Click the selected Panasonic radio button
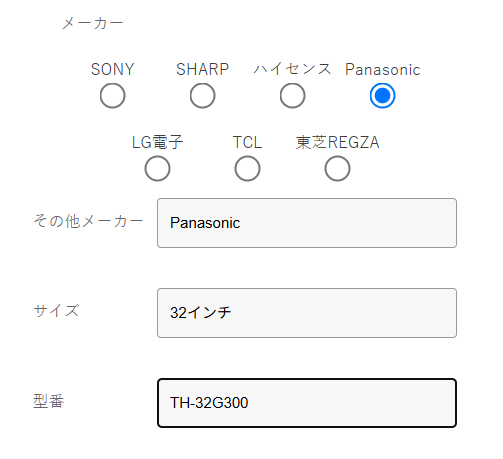 [383, 96]
